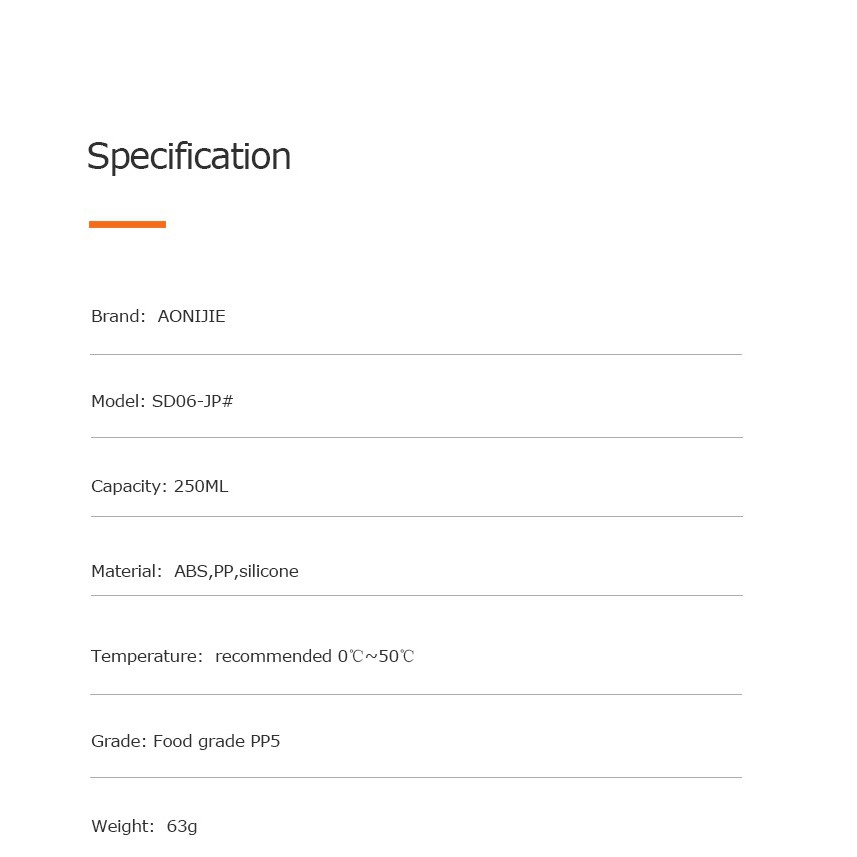Click the Weight label

coord(123,826)
